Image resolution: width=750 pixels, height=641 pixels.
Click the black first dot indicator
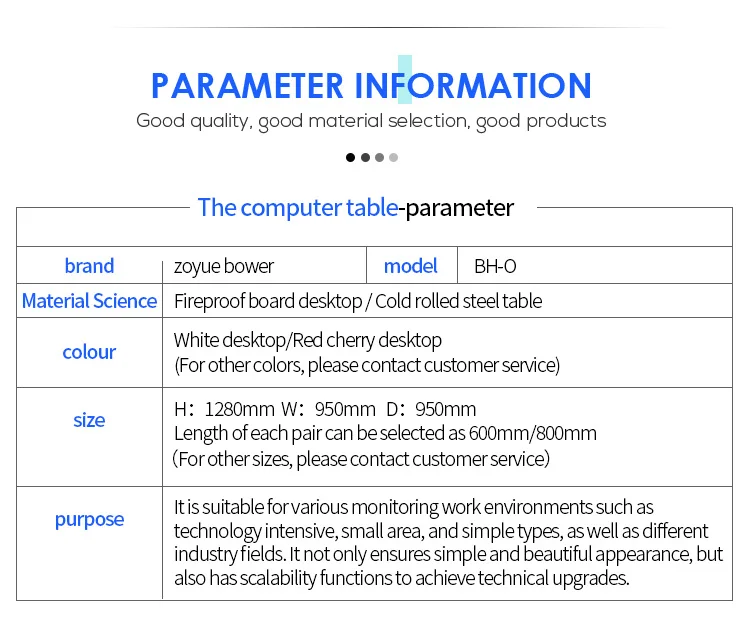(x=351, y=157)
